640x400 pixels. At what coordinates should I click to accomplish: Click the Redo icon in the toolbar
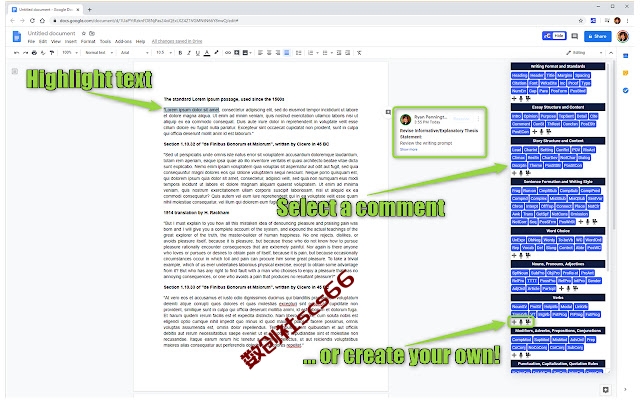[x=25, y=53]
